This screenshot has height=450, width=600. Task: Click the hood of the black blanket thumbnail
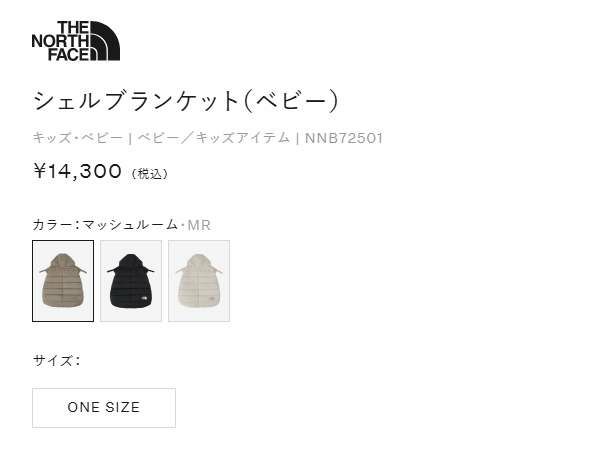click(130, 262)
